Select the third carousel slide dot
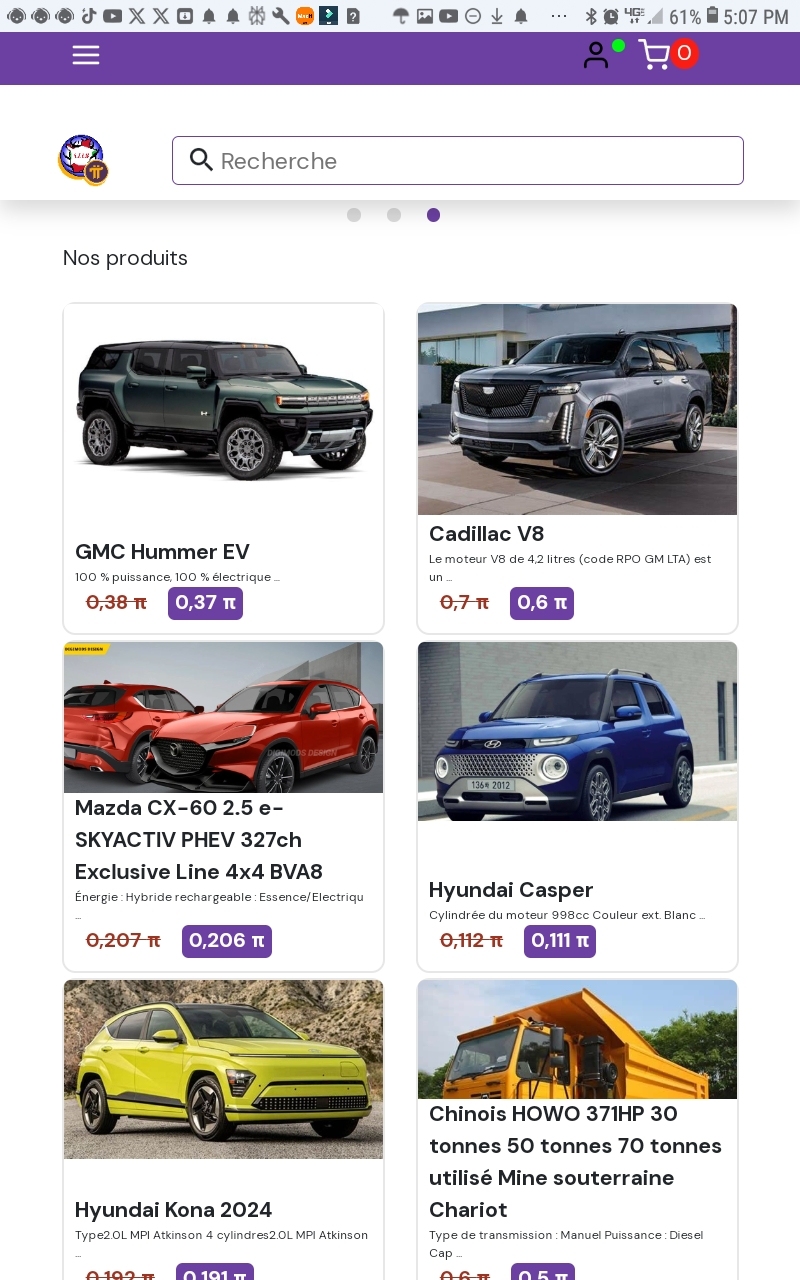 [x=433, y=215]
